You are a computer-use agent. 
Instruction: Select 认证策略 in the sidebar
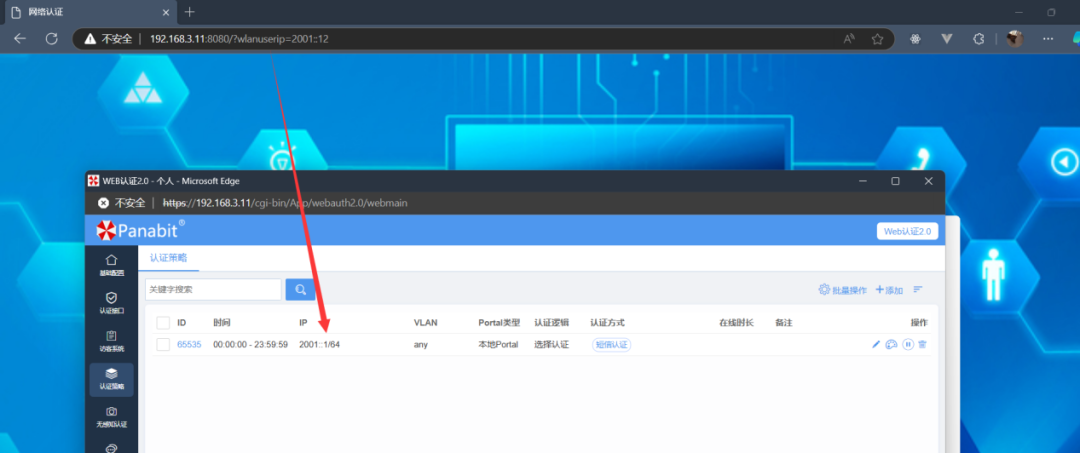(112, 379)
